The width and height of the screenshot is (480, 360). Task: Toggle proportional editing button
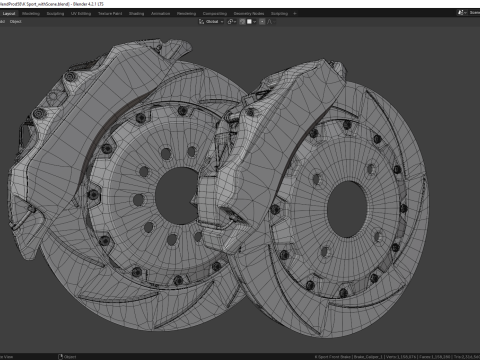click(262, 22)
